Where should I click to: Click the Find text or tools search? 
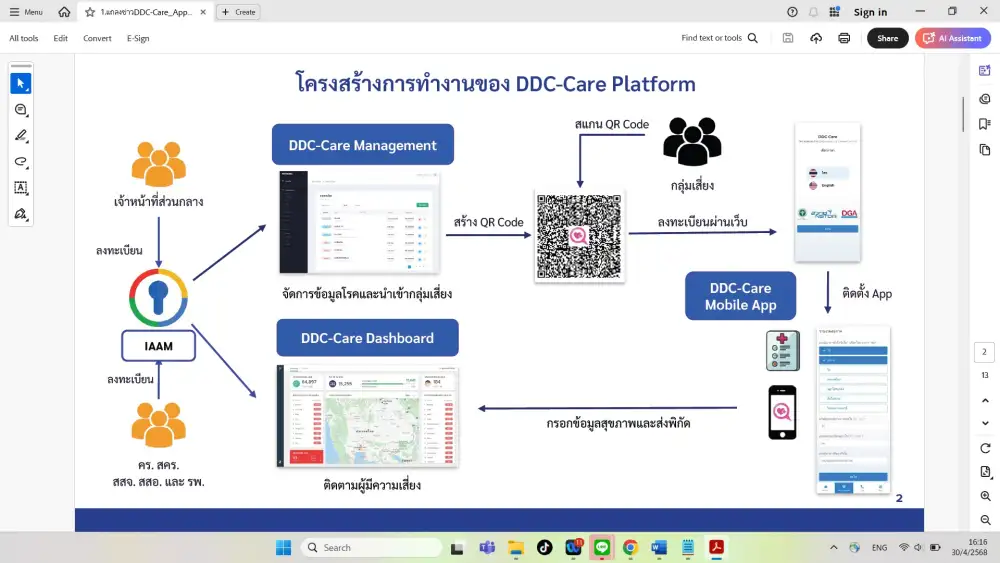719,38
